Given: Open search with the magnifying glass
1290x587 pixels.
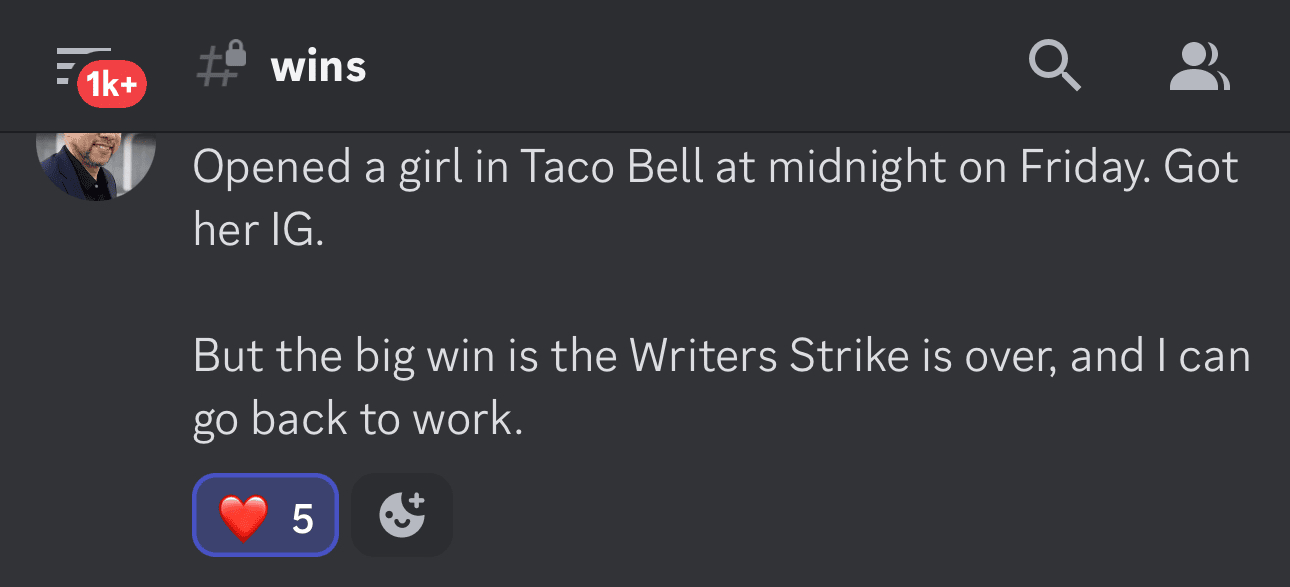Looking at the screenshot, I should pos(1054,68).
